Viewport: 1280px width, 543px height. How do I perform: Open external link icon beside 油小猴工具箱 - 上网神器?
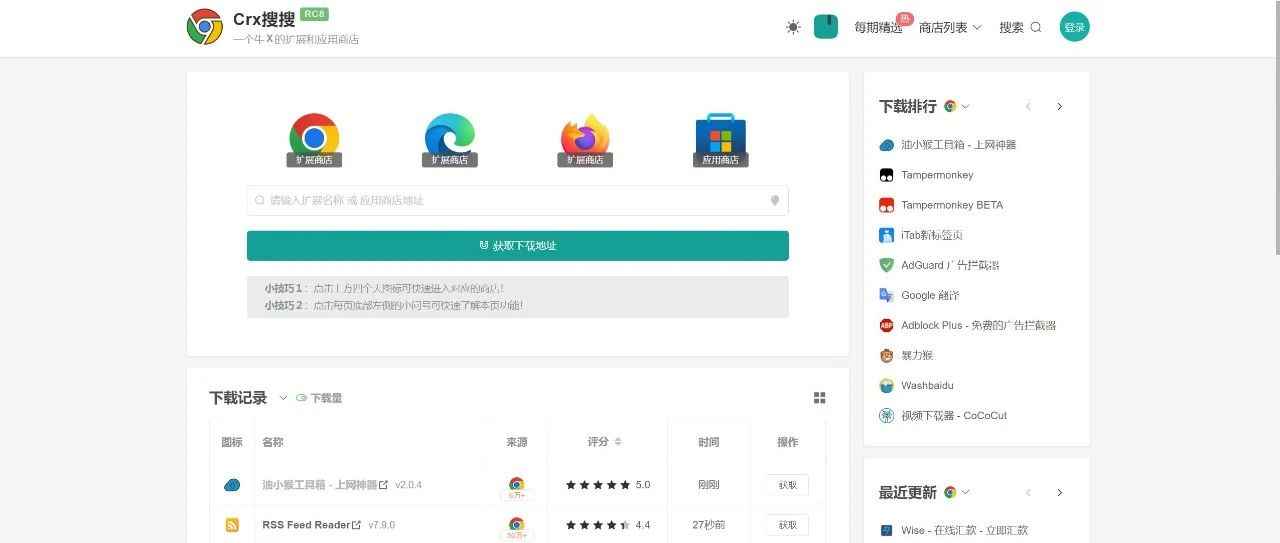click(384, 485)
